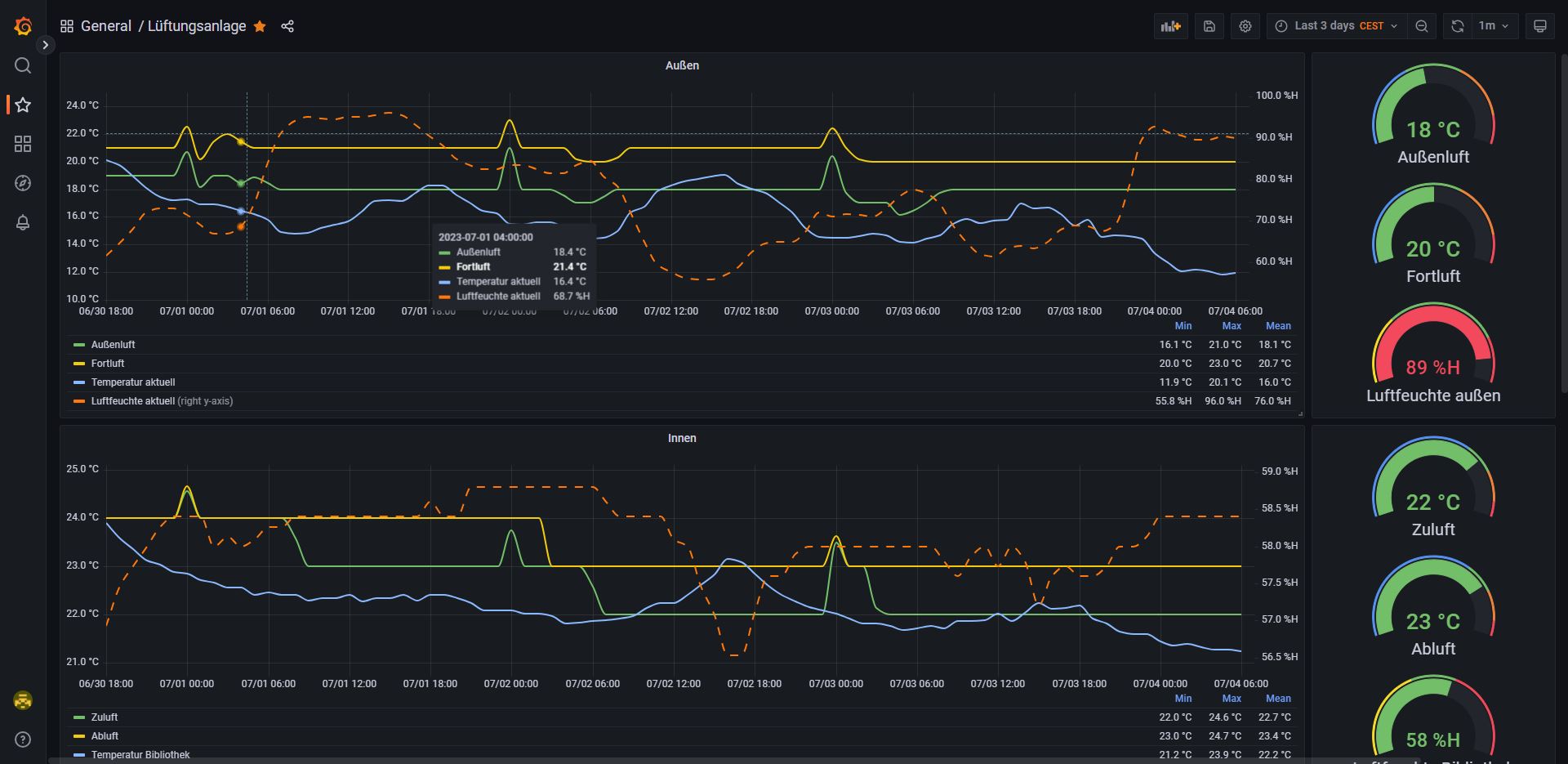Open the Last 3 days time picker
Image resolution: width=1568 pixels, height=764 pixels.
(1336, 26)
